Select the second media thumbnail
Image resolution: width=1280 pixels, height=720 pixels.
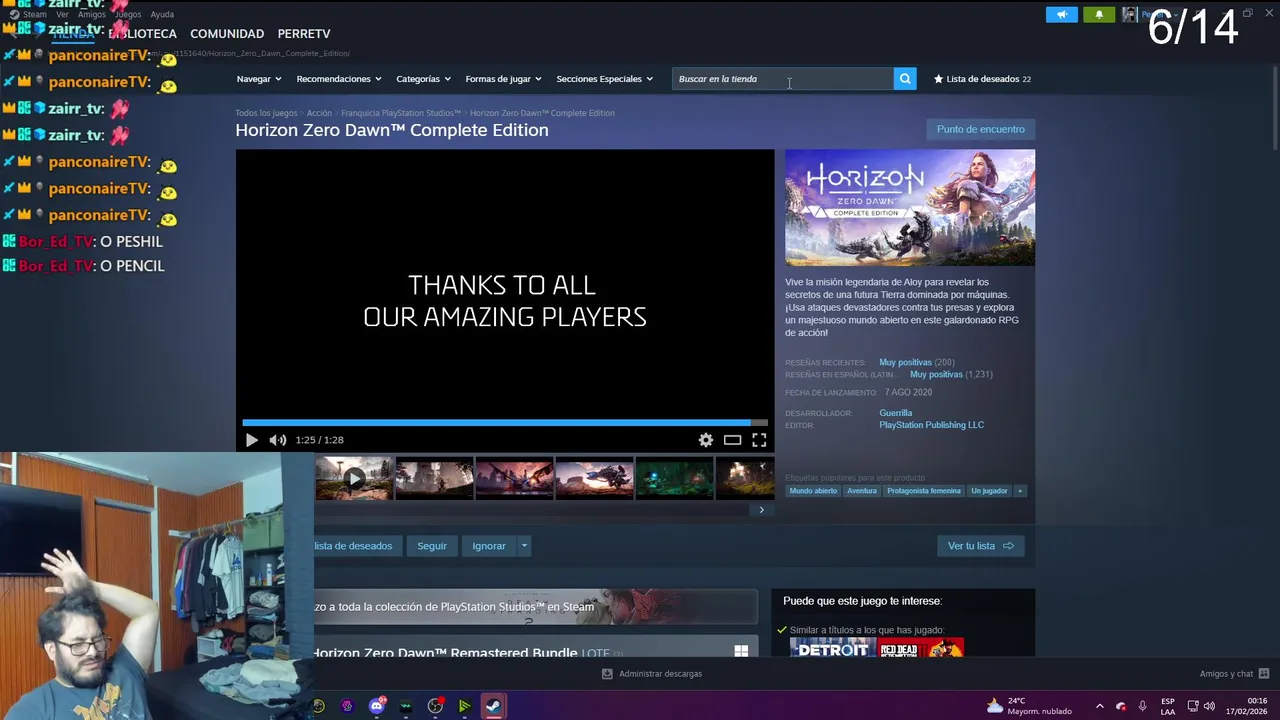[x=434, y=479]
